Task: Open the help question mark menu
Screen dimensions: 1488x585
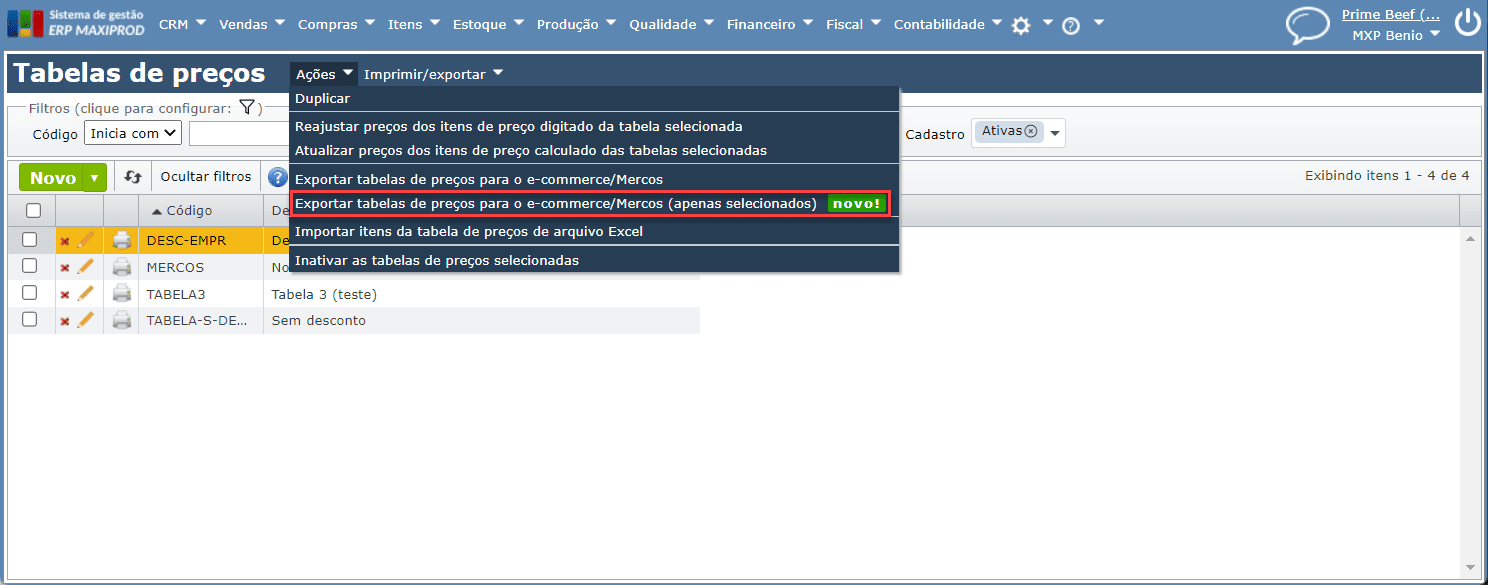Action: coord(1071,27)
